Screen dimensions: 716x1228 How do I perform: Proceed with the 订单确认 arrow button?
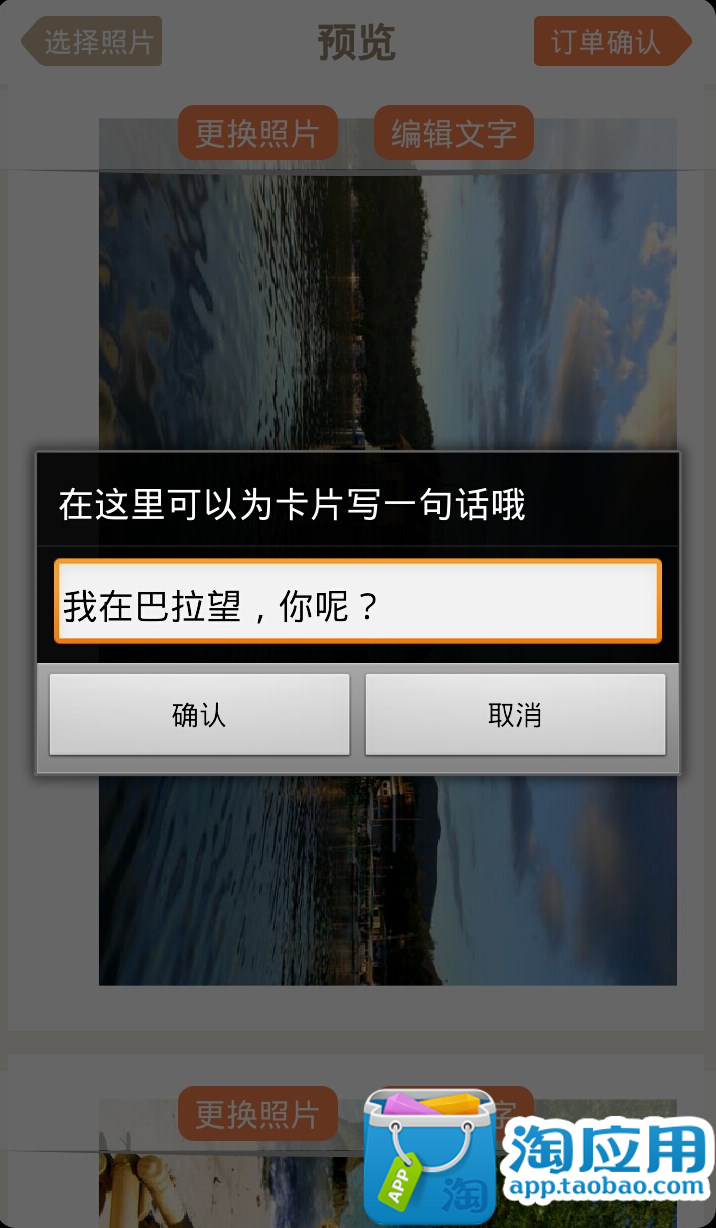point(612,41)
